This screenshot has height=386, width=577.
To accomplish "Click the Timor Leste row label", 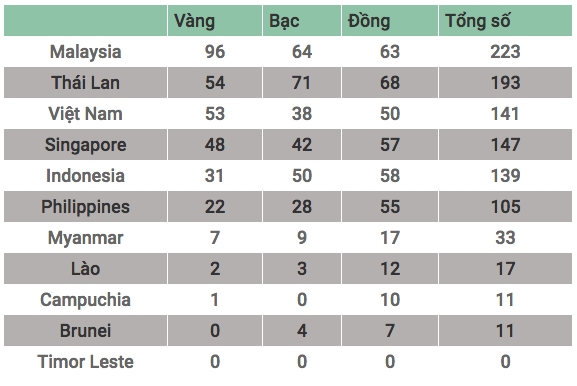I will click(x=85, y=361).
